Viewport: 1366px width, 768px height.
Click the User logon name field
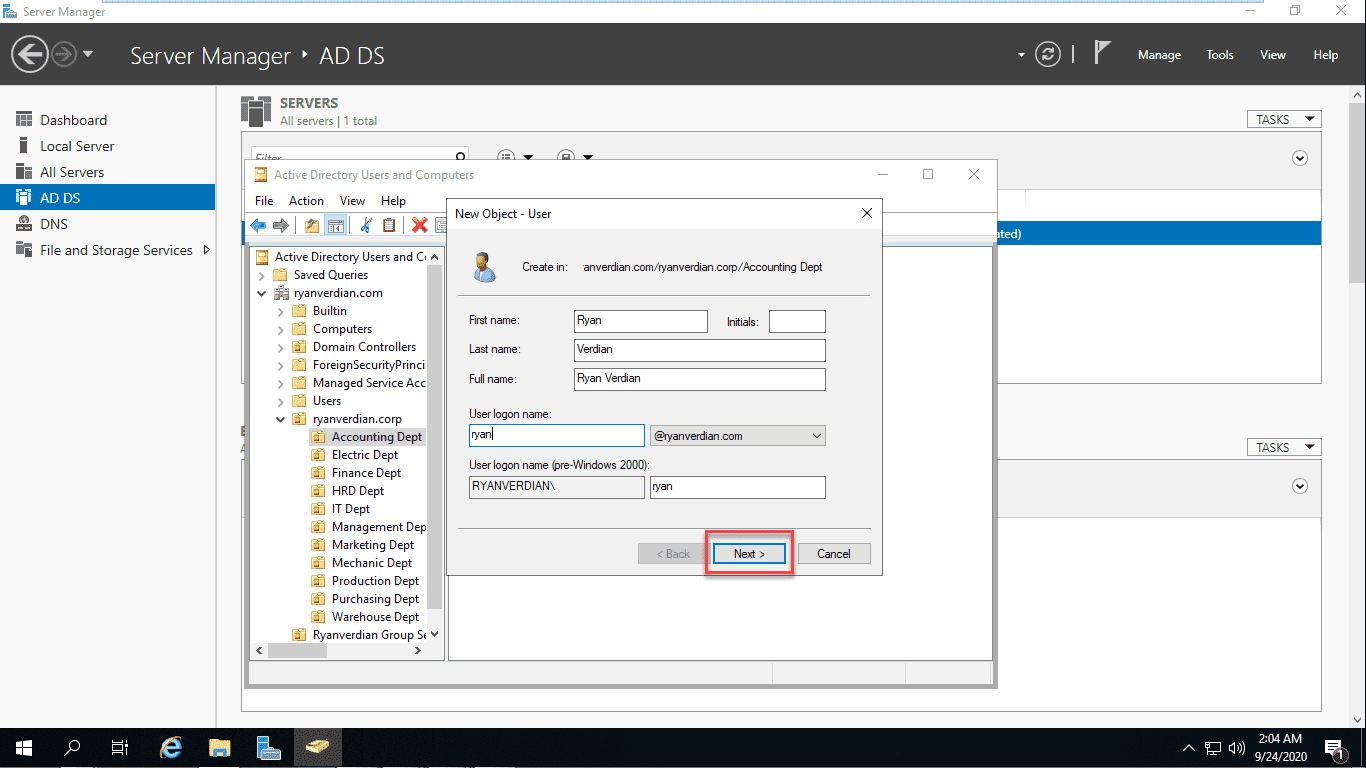(557, 435)
